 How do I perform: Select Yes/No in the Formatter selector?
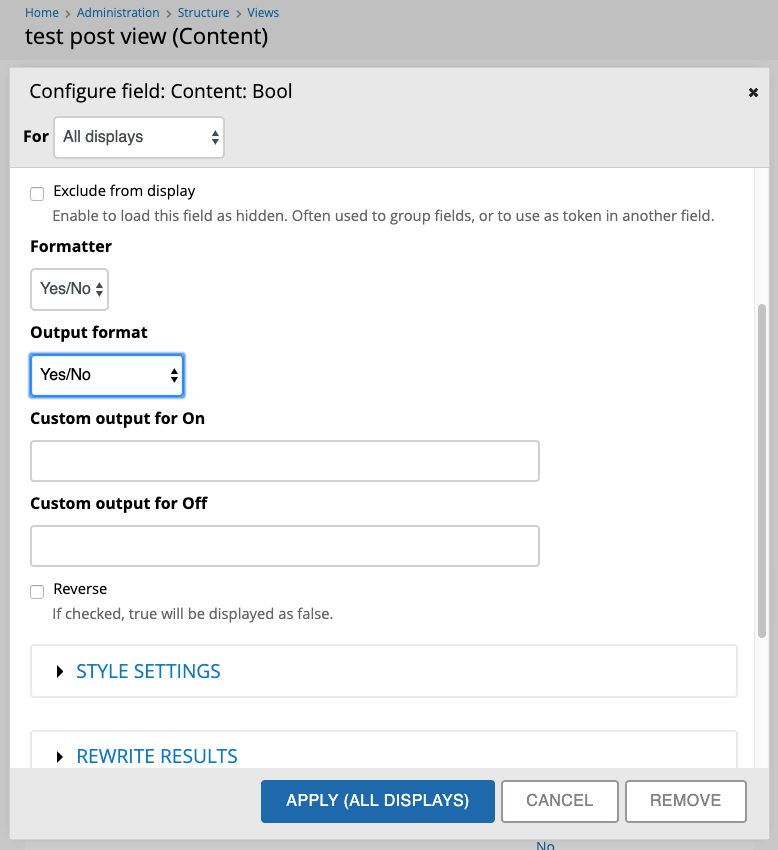click(x=69, y=289)
